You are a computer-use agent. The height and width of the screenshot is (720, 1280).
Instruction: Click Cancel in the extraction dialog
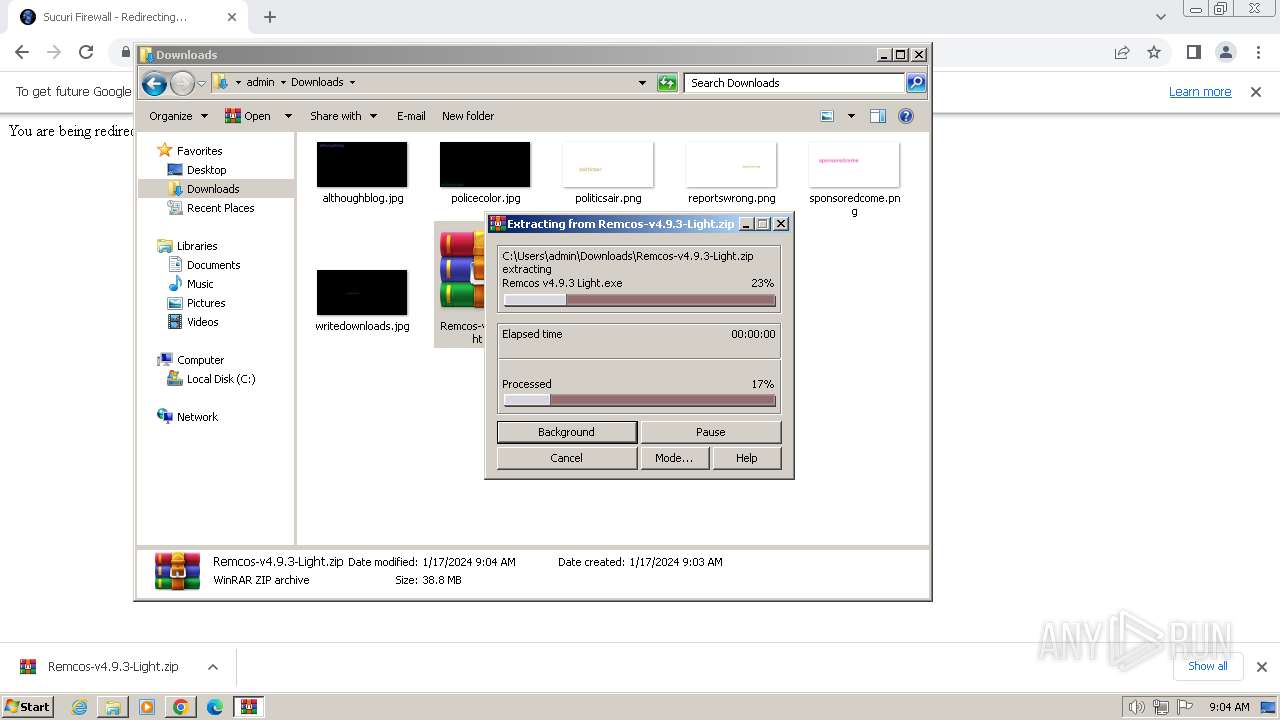566,458
